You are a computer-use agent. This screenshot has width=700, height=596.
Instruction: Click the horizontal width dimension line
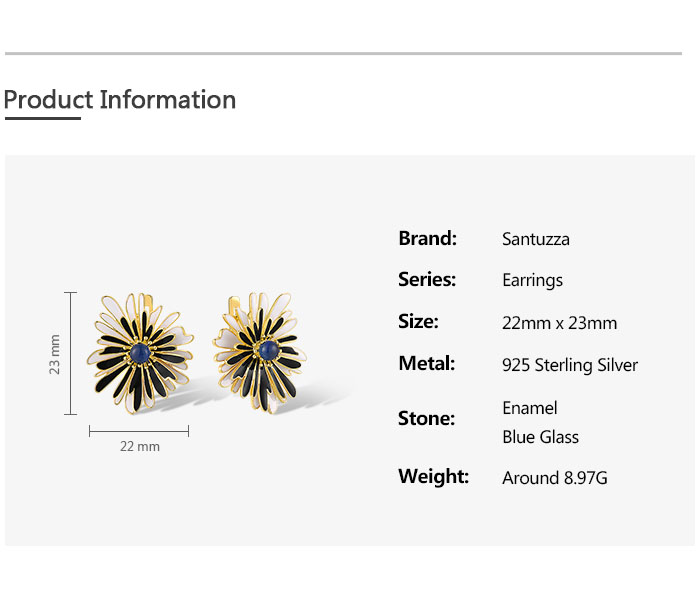(139, 431)
